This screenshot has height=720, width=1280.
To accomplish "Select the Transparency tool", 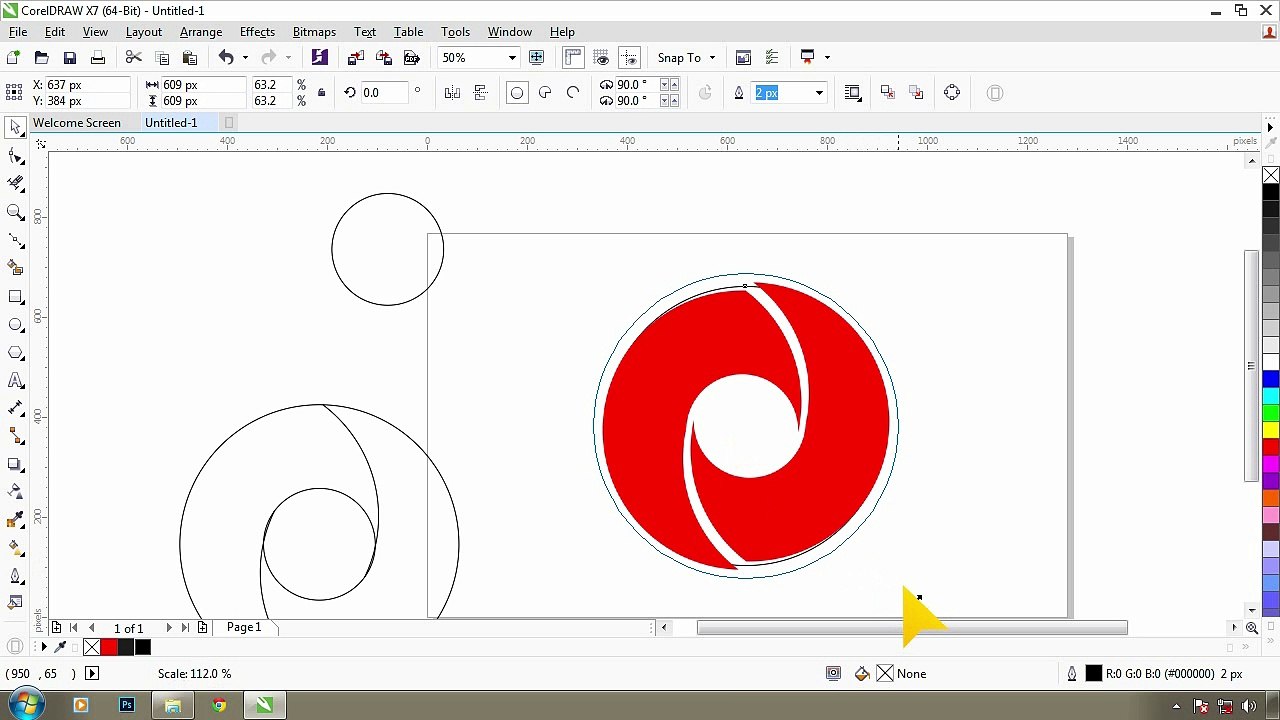I will click(x=16, y=492).
